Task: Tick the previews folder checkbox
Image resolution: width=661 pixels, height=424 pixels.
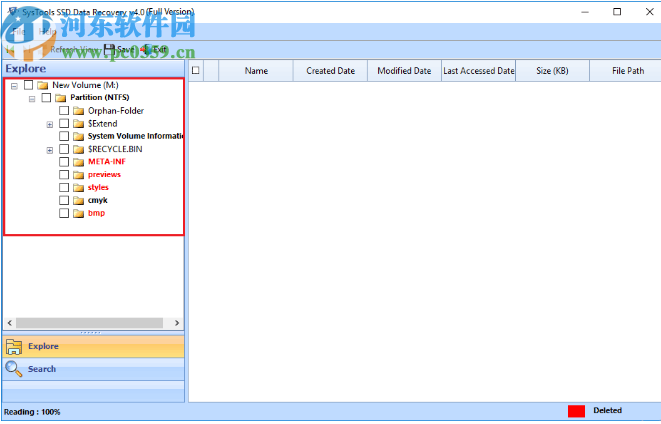Action: point(64,174)
